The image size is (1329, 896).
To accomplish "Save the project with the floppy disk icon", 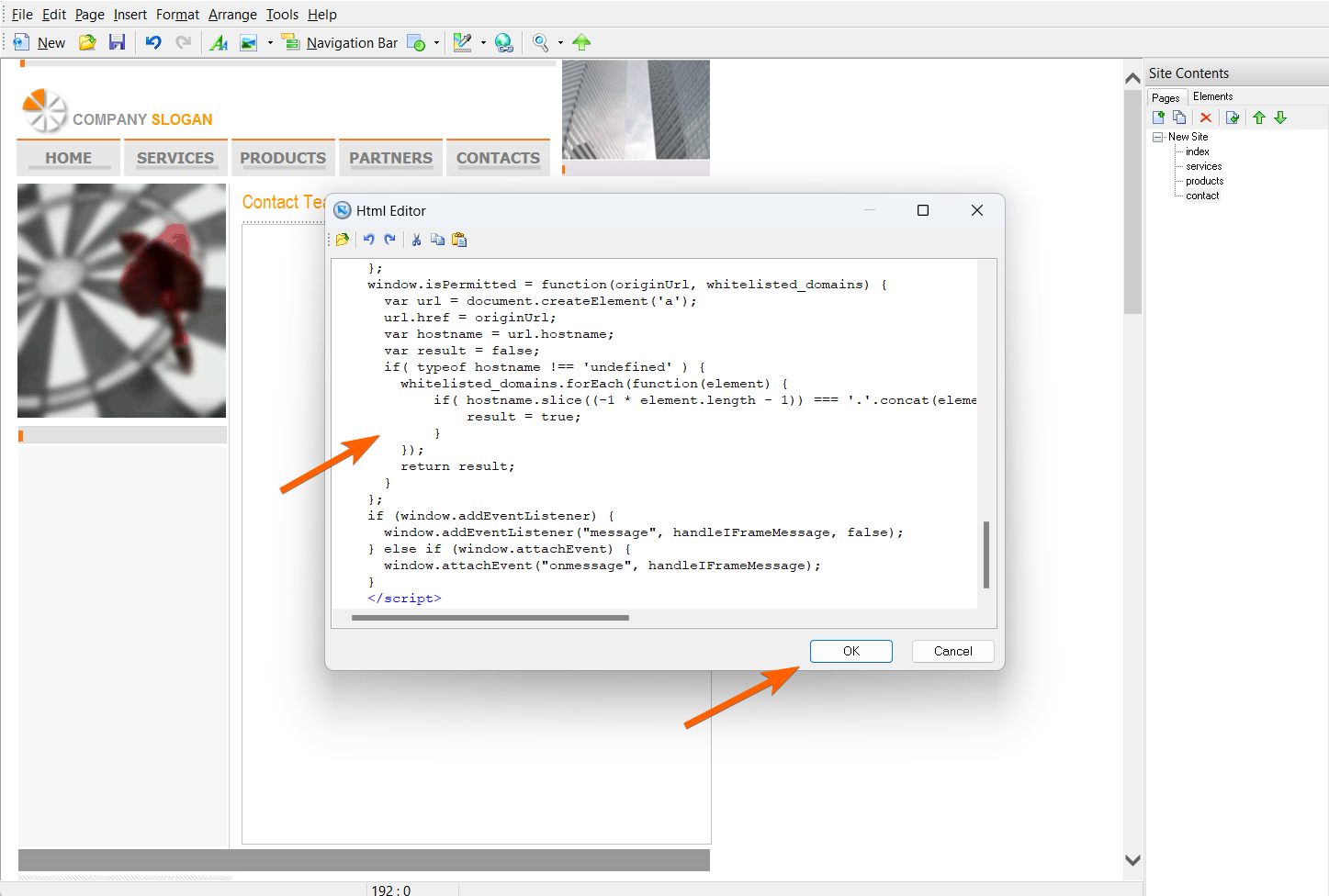I will coord(117,42).
